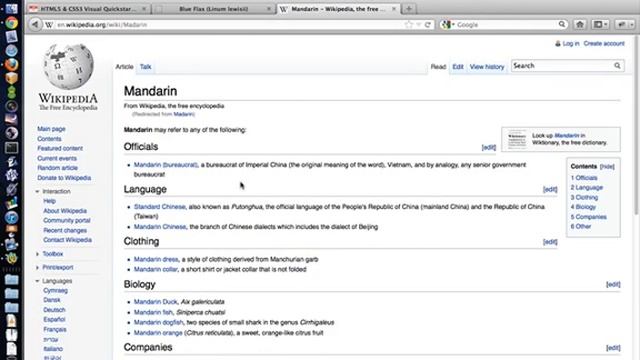Click the Create account link

click(604, 44)
